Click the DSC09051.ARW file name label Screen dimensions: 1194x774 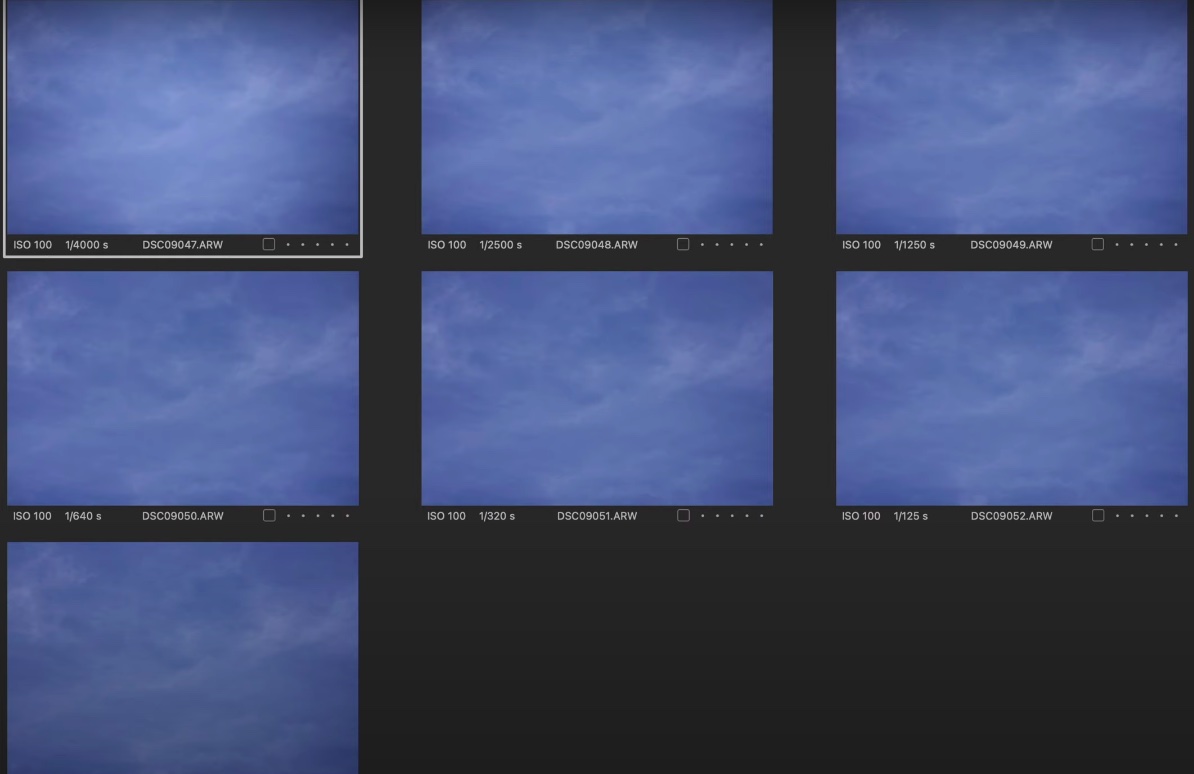pos(597,516)
